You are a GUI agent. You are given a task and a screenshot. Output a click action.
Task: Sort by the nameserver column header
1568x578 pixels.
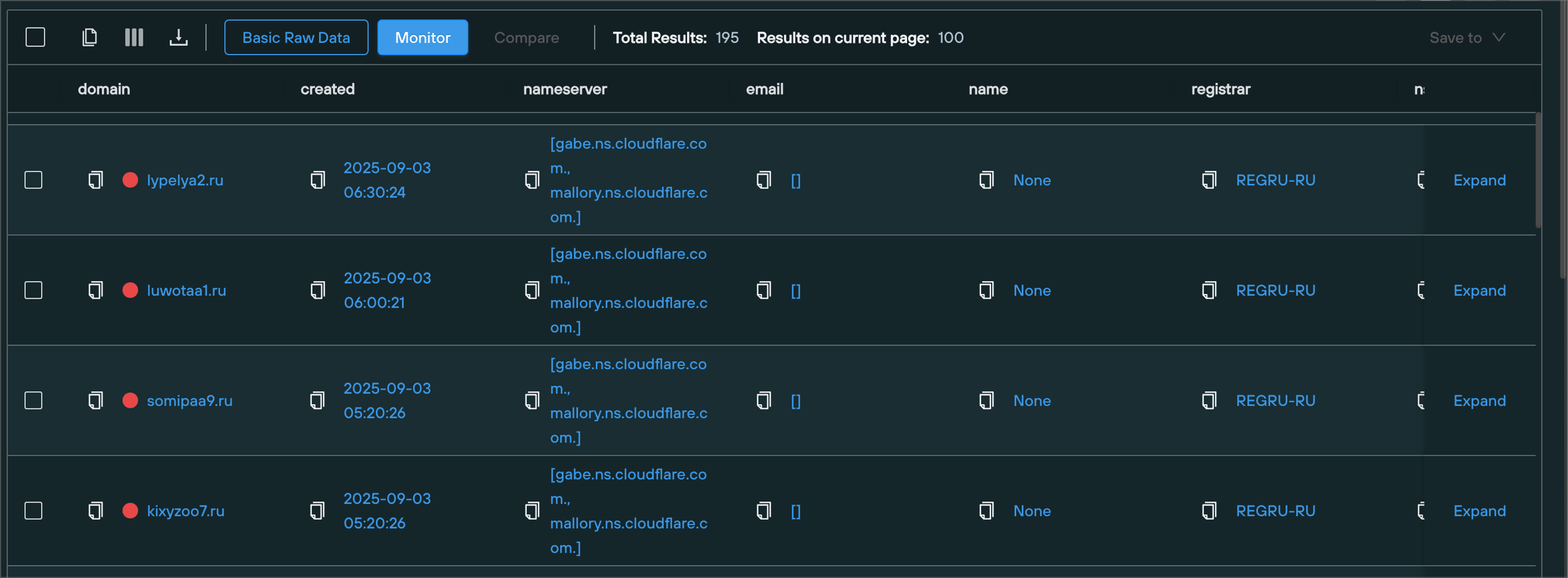point(565,89)
